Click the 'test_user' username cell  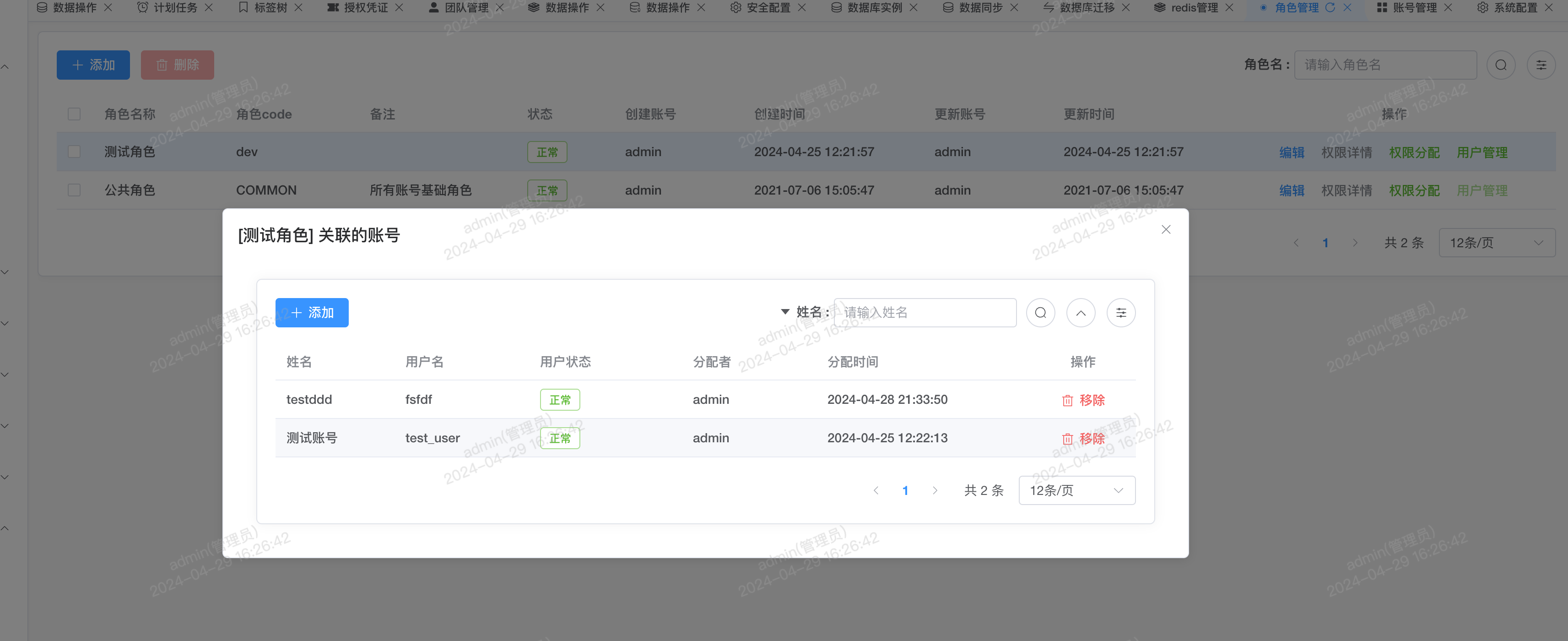click(432, 438)
